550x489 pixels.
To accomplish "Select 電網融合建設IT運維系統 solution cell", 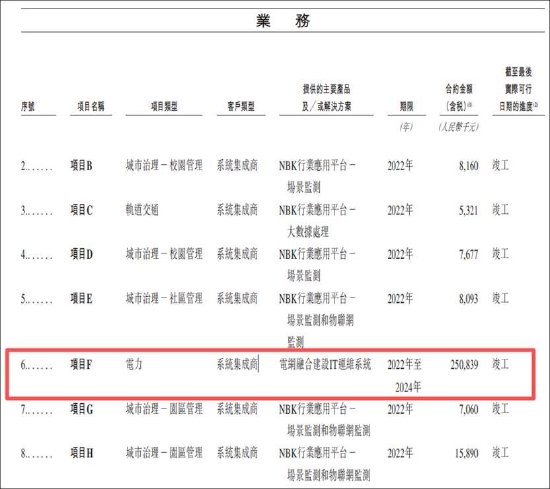I will coord(325,364).
